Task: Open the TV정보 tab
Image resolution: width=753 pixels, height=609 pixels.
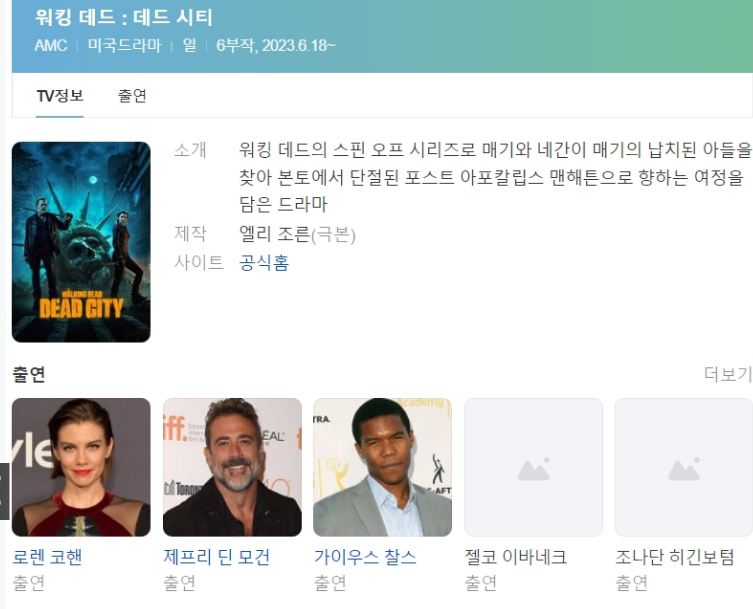Action: (x=60, y=96)
